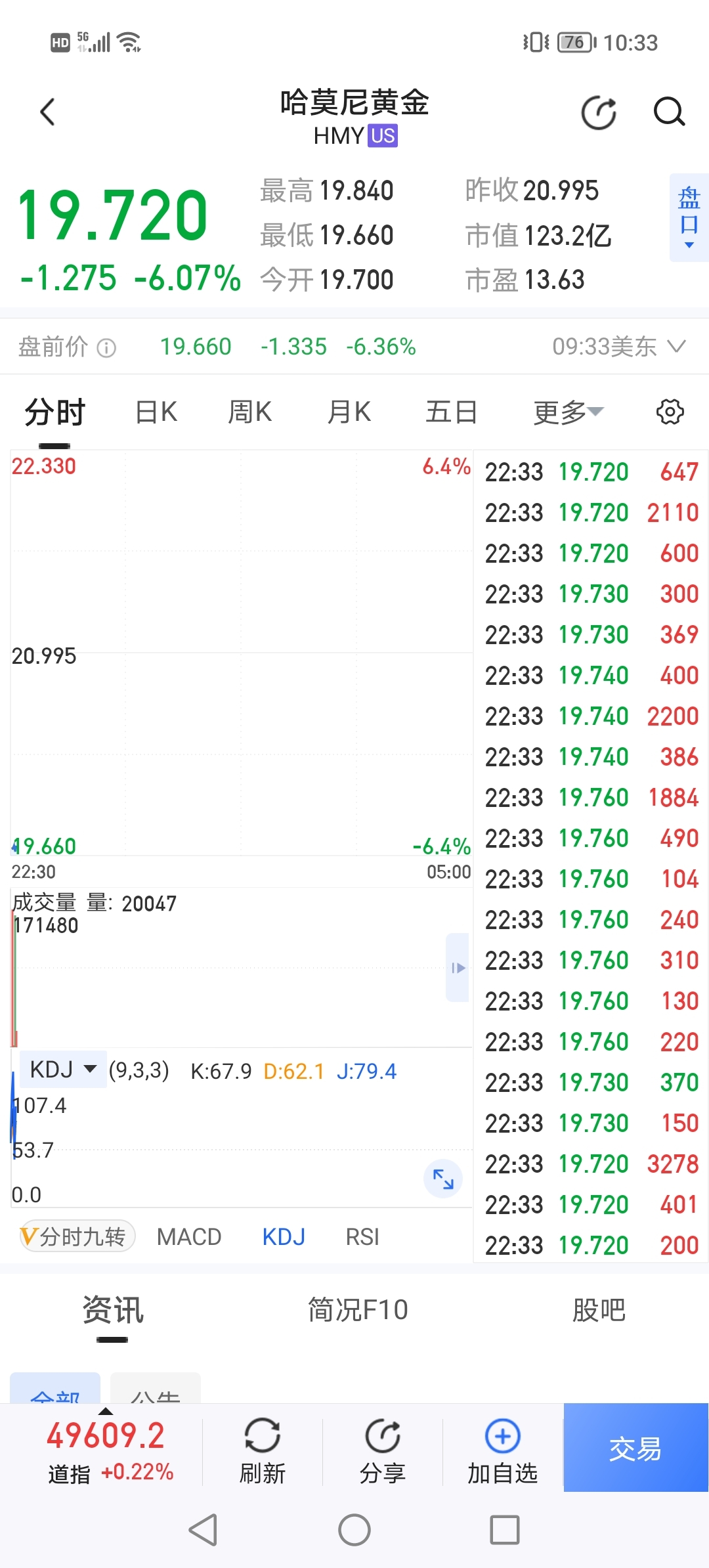Open the 更多 chart period dropdown
The image size is (709, 1568).
tap(568, 412)
